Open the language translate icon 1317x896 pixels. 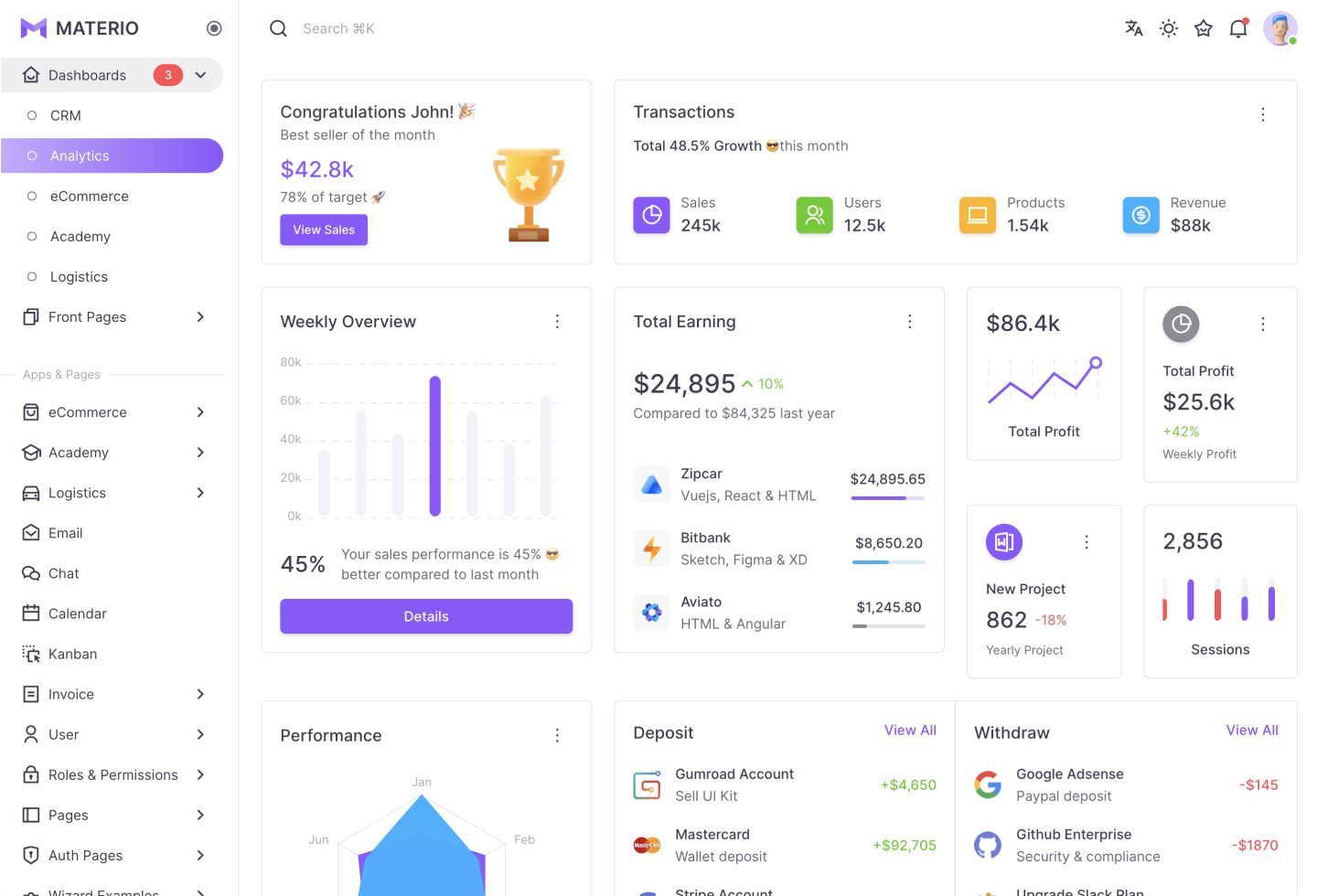tap(1134, 28)
